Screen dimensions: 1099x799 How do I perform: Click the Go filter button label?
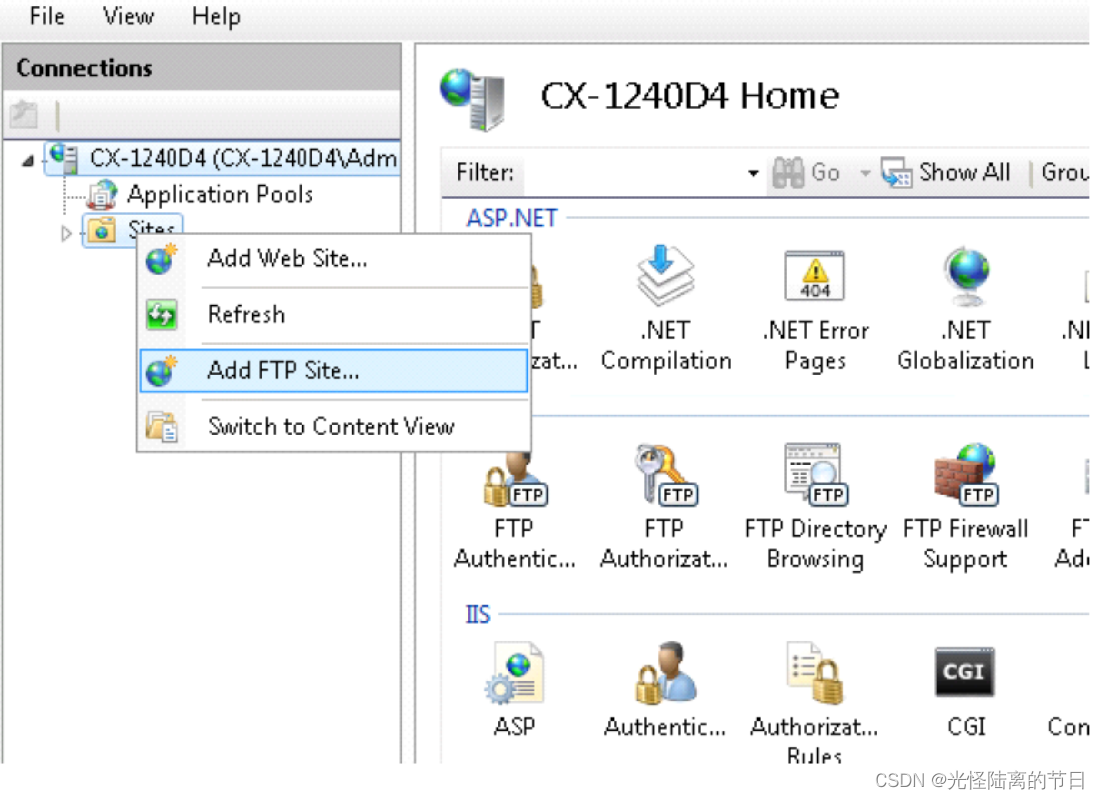[826, 172]
